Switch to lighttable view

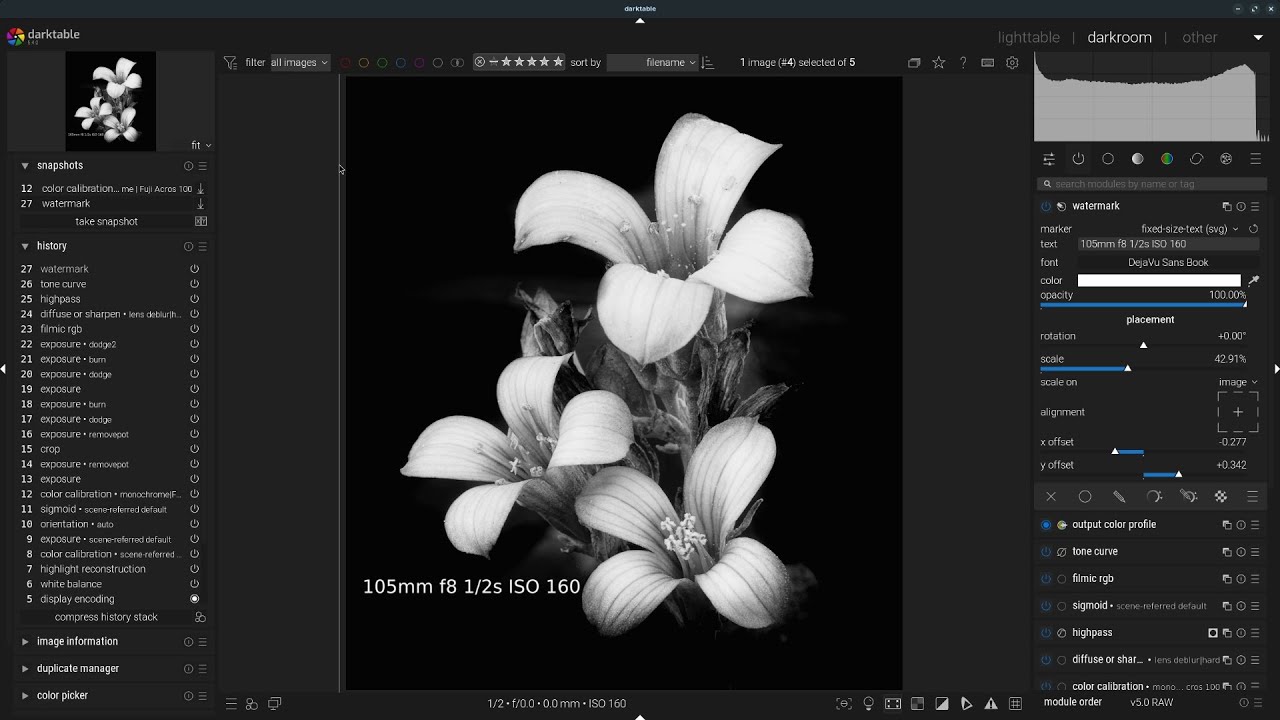point(1028,37)
